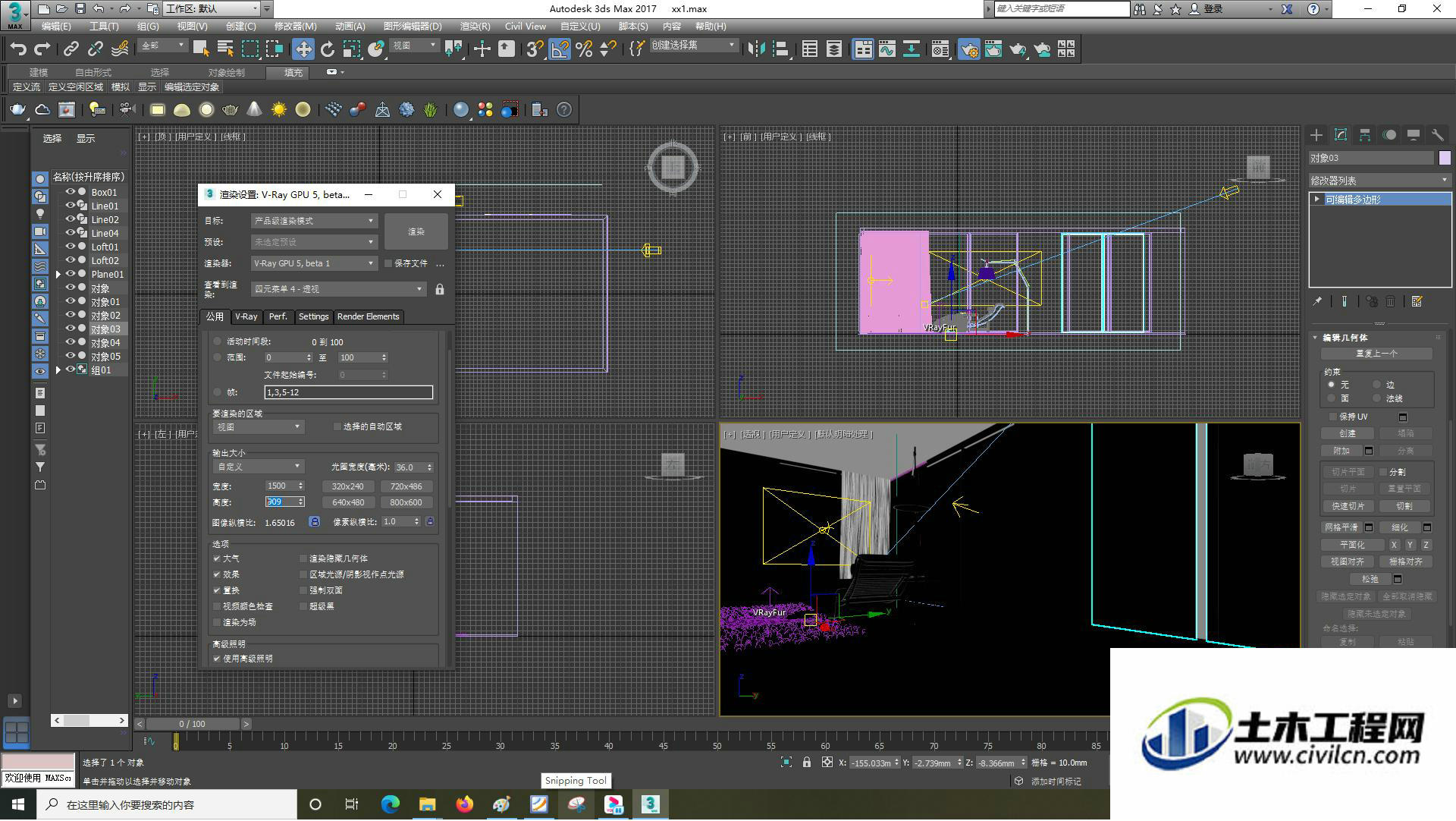
Task: Enable 强制双面 checkbox
Action: pyautogui.click(x=303, y=591)
